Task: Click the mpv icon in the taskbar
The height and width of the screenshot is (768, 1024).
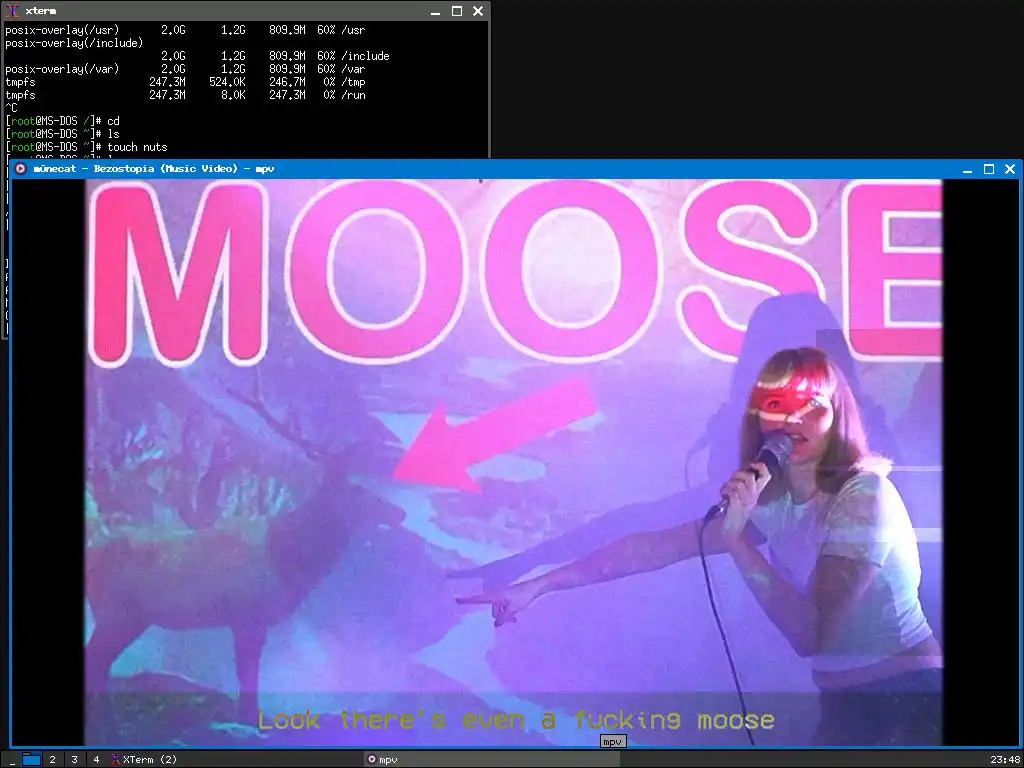Action: [372, 760]
